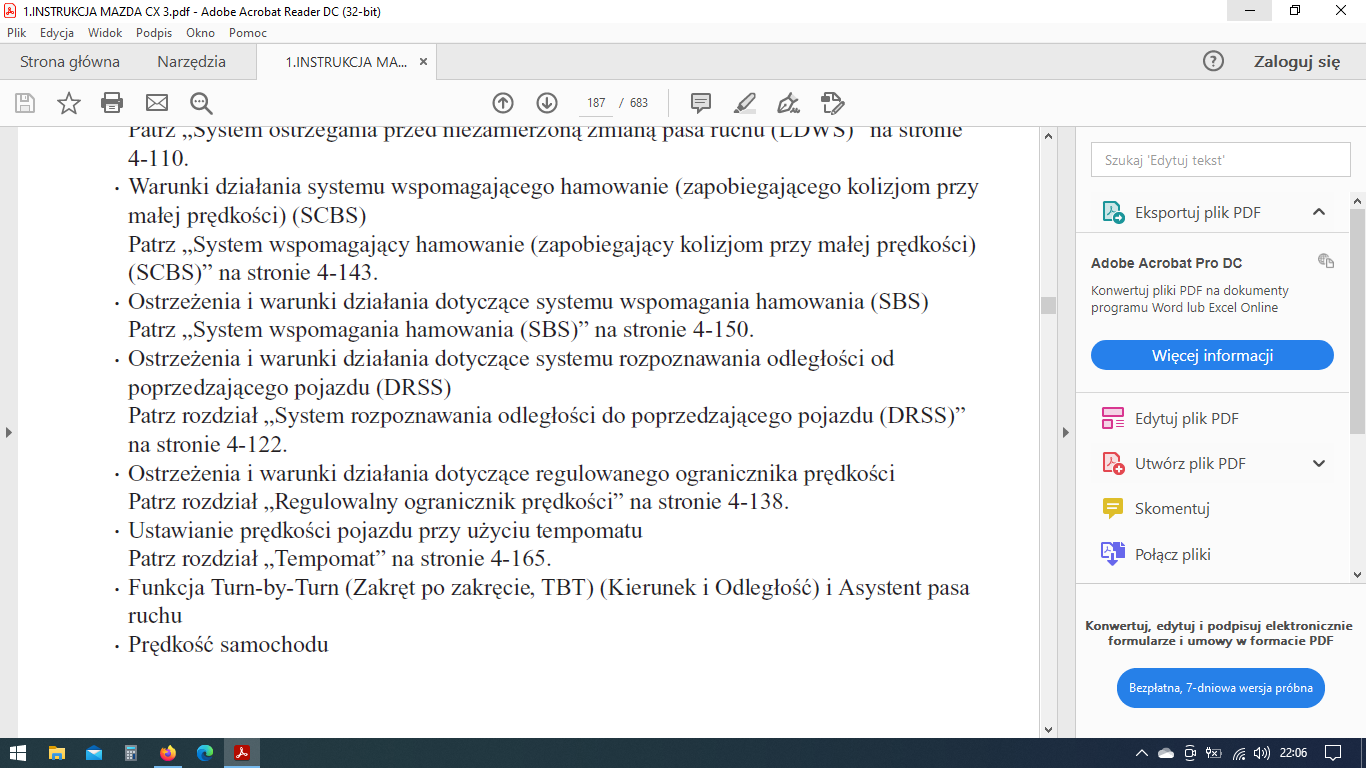
Task: Click Bezpłatna, 7-dniowa wersja próbna button
Action: coord(1220,688)
